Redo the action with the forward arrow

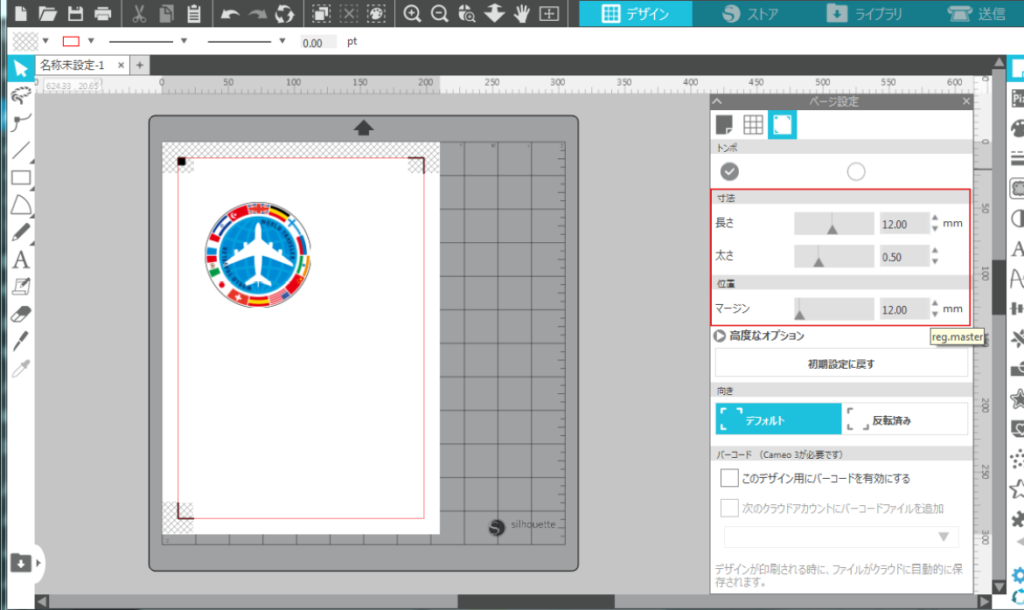coord(257,13)
